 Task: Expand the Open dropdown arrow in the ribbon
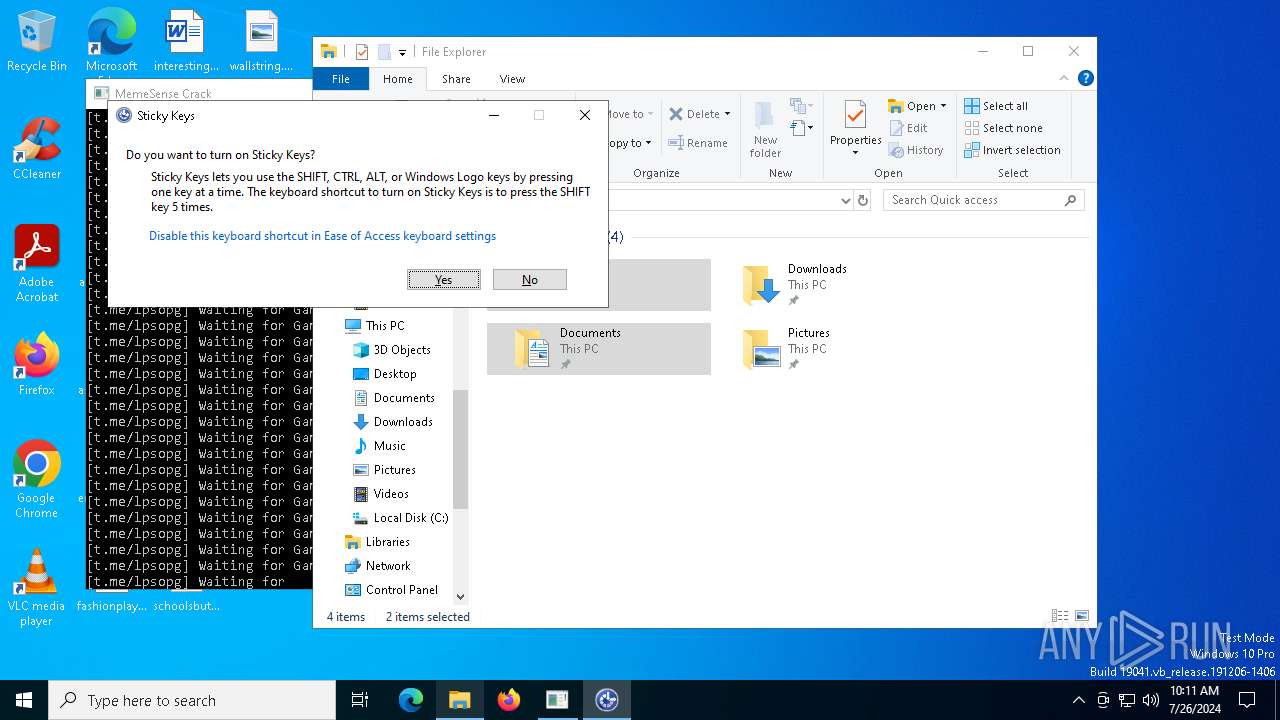(x=943, y=106)
